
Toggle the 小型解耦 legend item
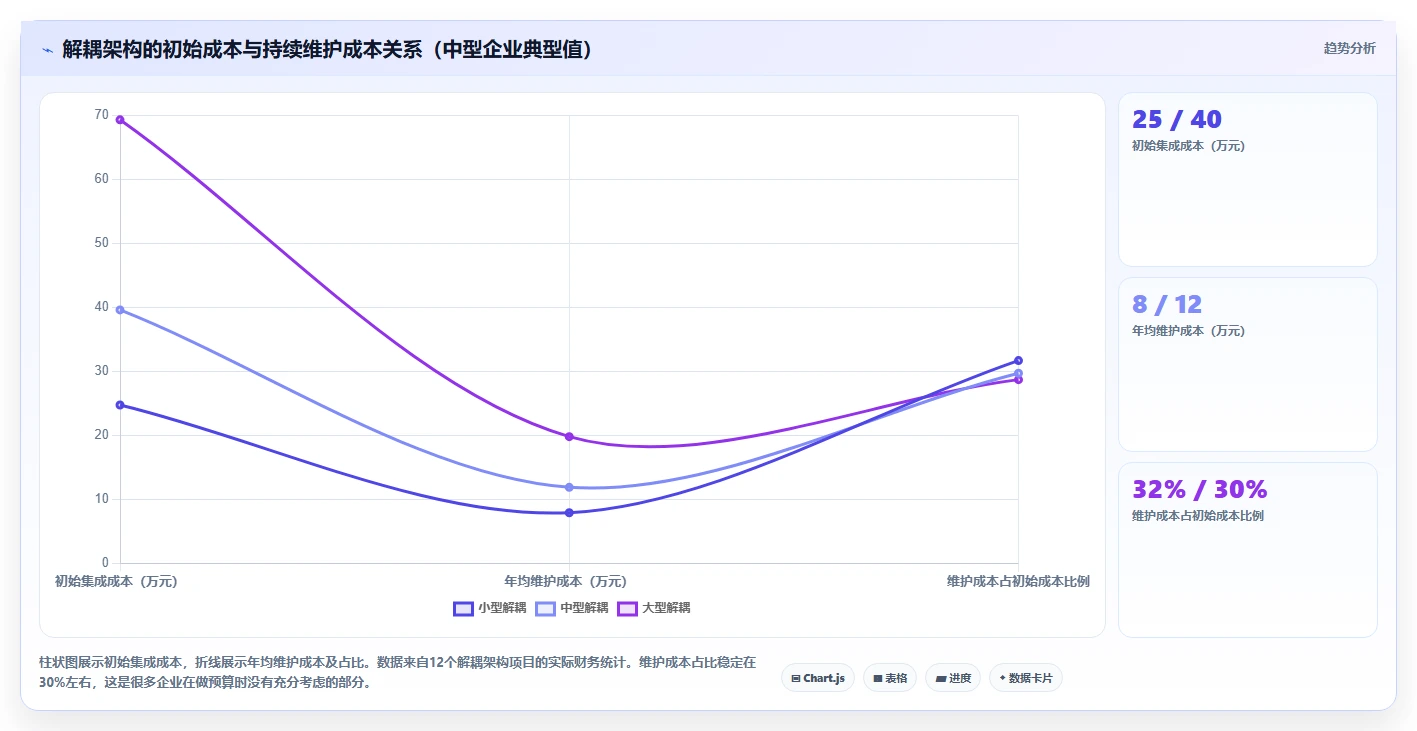click(x=489, y=608)
